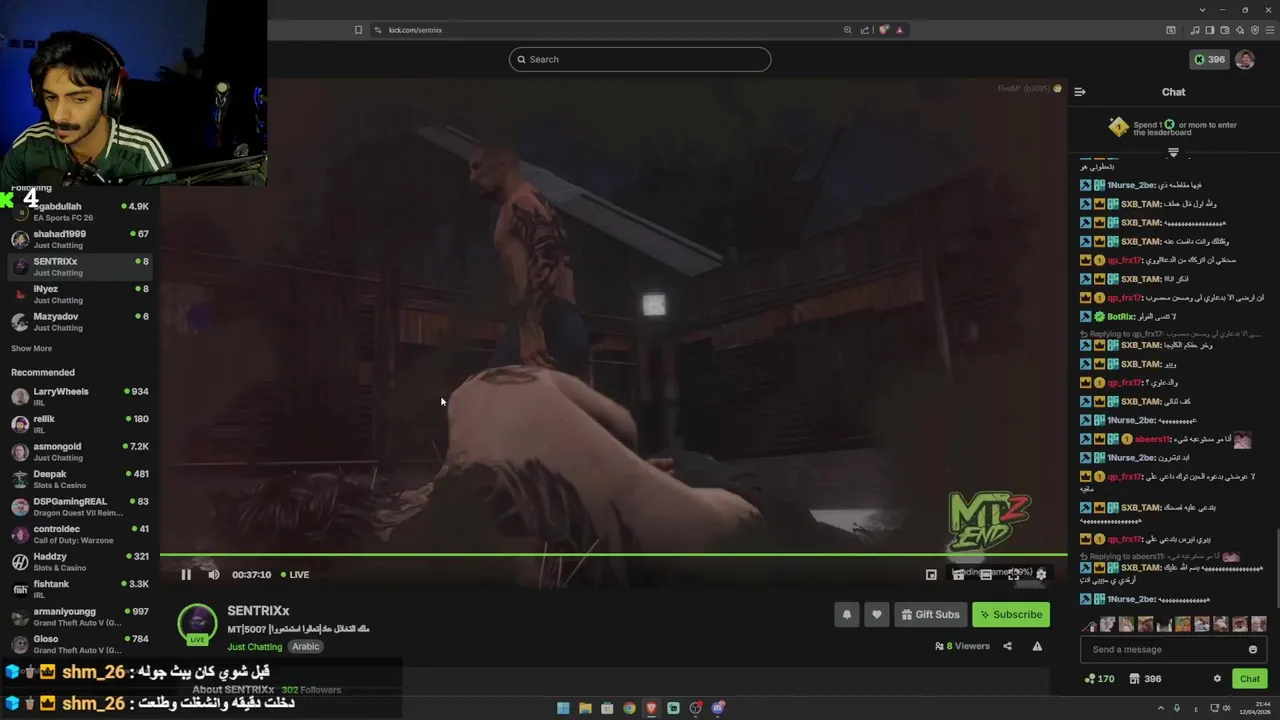Expand followed channels with Show More
The width and height of the screenshot is (1280, 720).
[31, 349]
